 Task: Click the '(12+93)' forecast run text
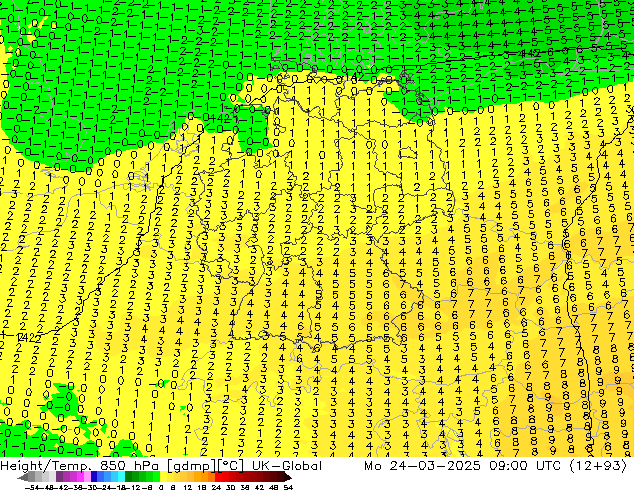(598, 466)
